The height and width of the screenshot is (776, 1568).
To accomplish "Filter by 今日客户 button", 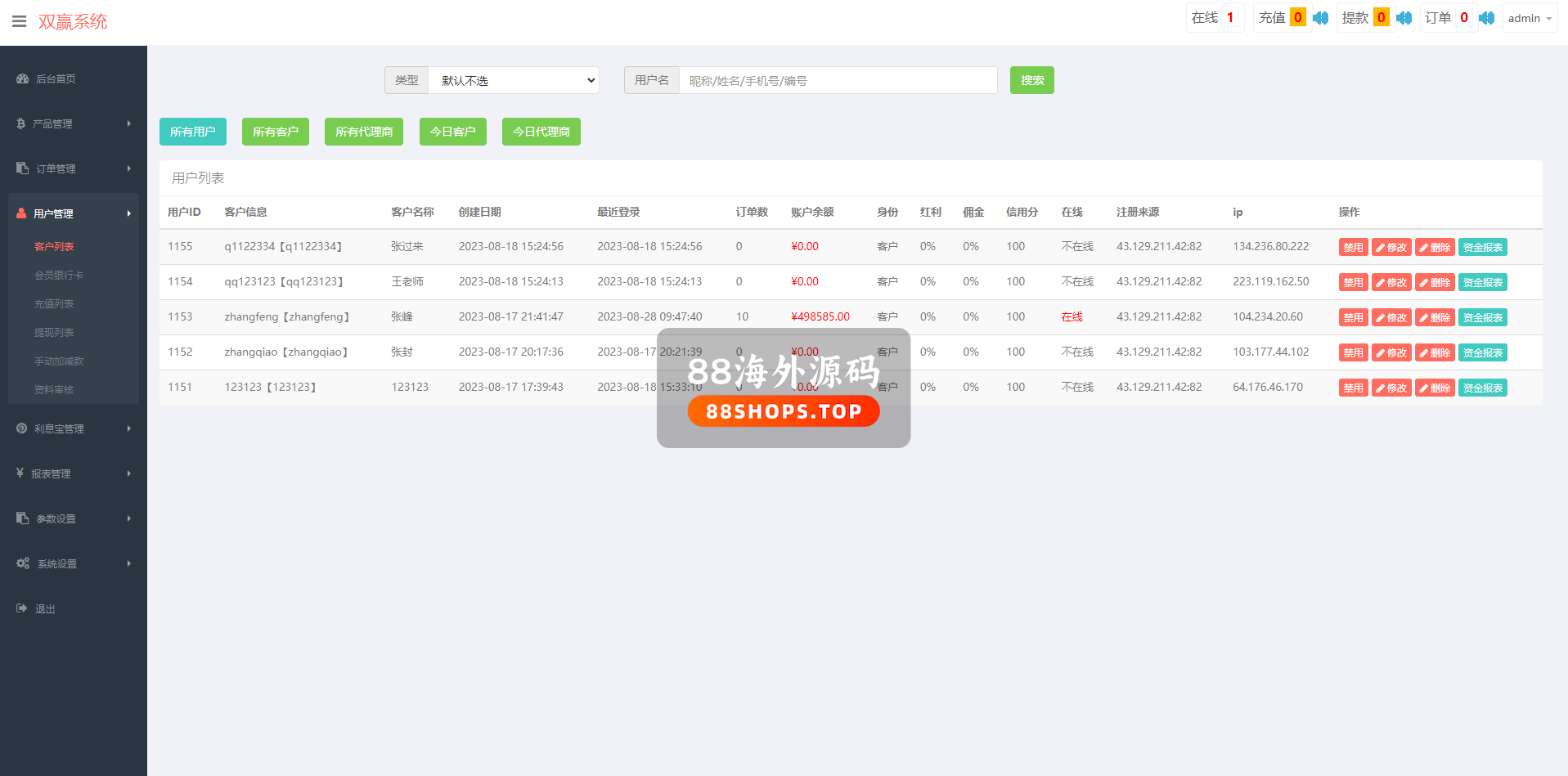I will point(452,132).
